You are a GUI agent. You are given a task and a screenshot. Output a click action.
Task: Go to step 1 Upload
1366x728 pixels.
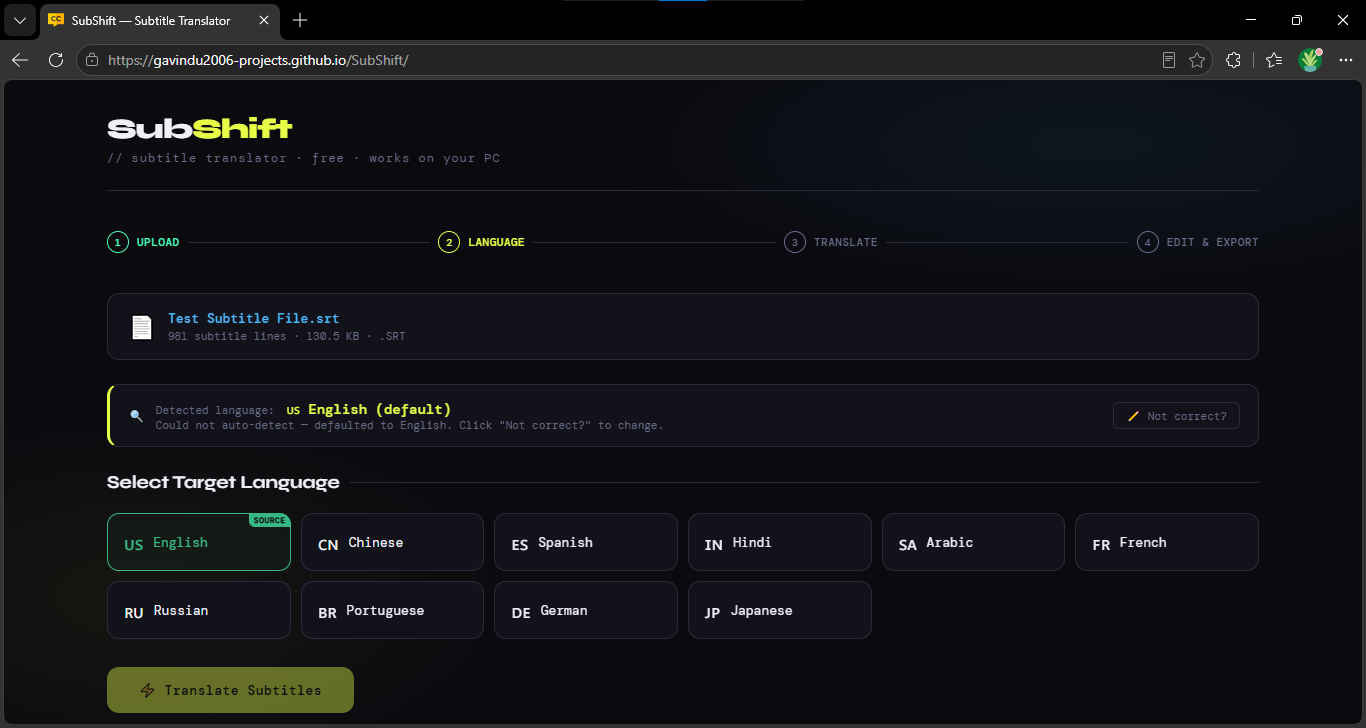[x=143, y=242]
